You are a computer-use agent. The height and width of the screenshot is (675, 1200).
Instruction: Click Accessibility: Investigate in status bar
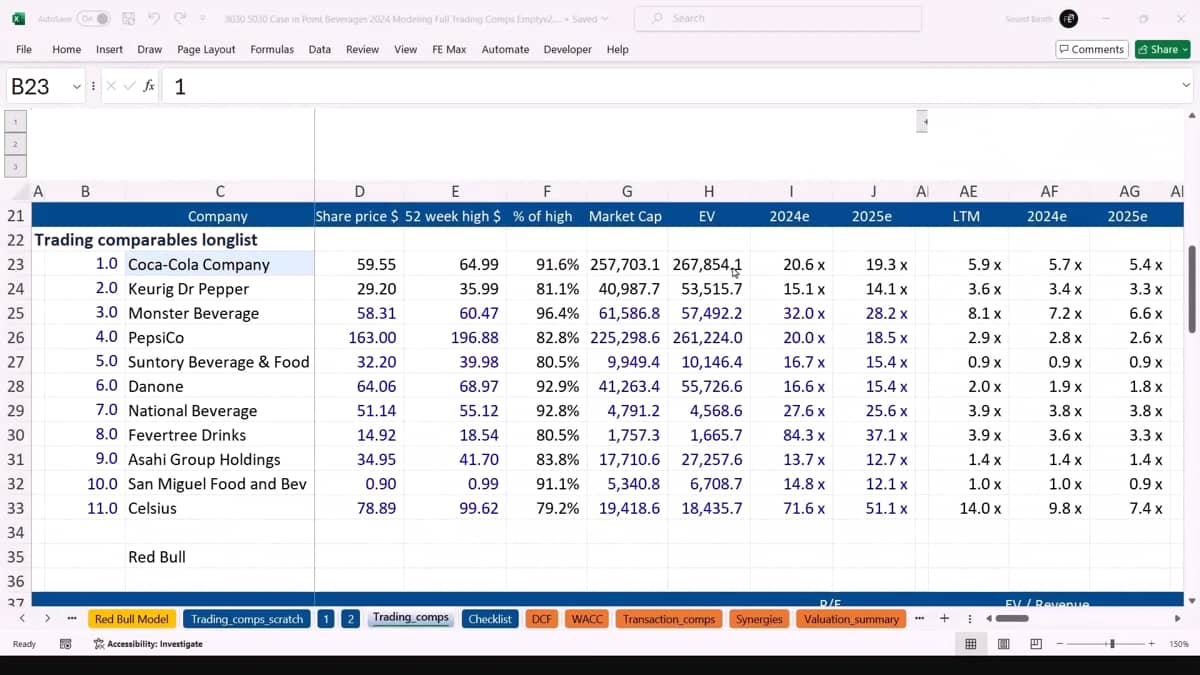coord(148,644)
